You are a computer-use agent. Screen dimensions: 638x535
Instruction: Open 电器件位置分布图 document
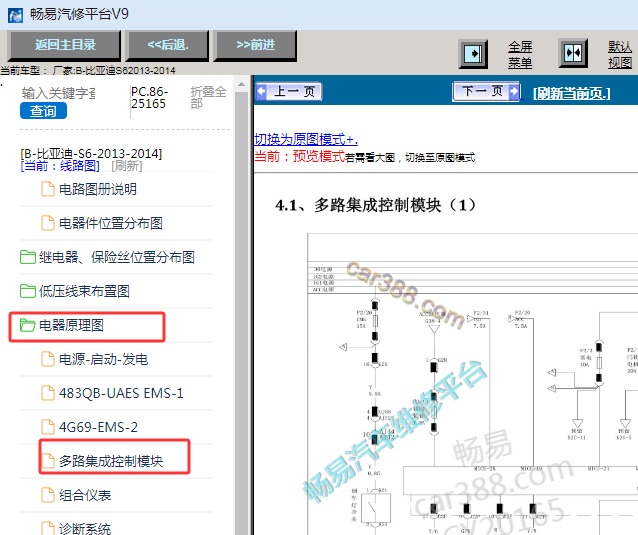tap(111, 223)
